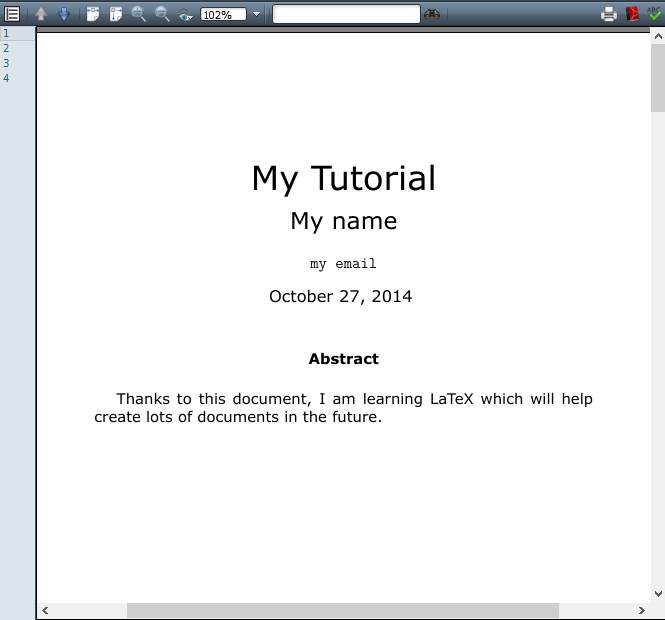This screenshot has width=665, height=620.
Task: Click the fit-to-height page icon
Action: (x=116, y=14)
